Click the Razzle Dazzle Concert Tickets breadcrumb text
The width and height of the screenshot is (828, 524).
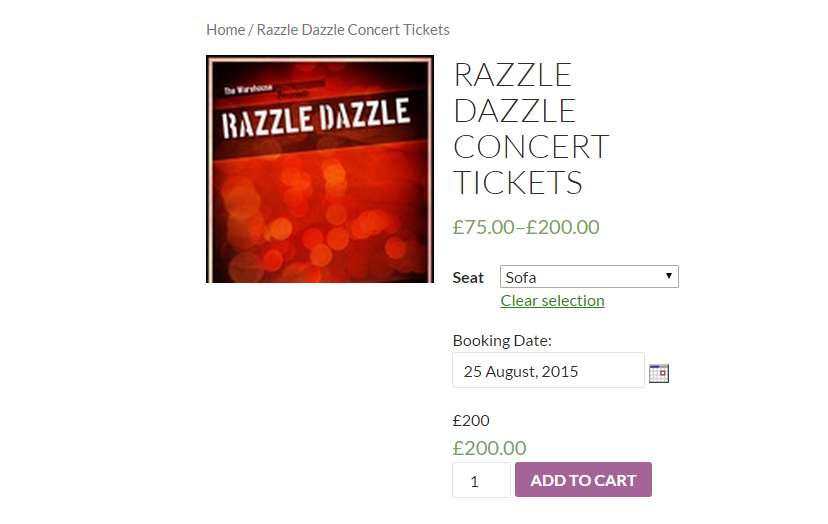click(x=353, y=30)
